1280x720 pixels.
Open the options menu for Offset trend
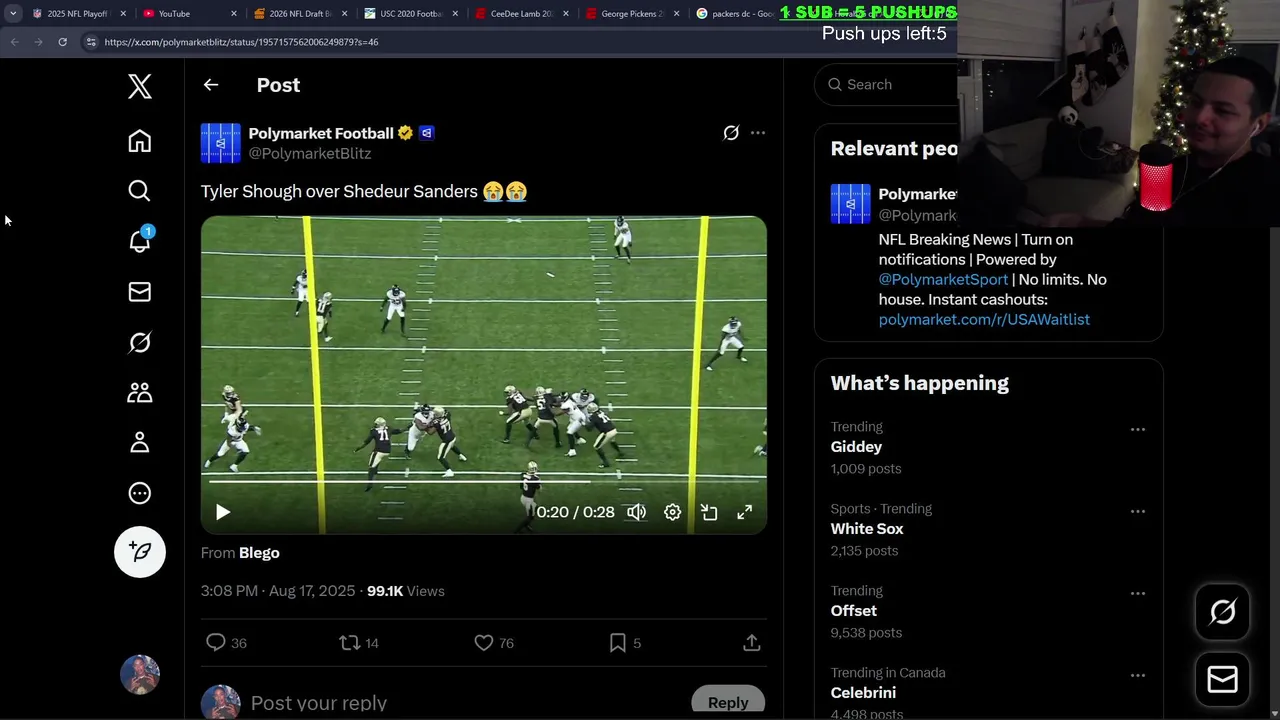[1138, 593]
